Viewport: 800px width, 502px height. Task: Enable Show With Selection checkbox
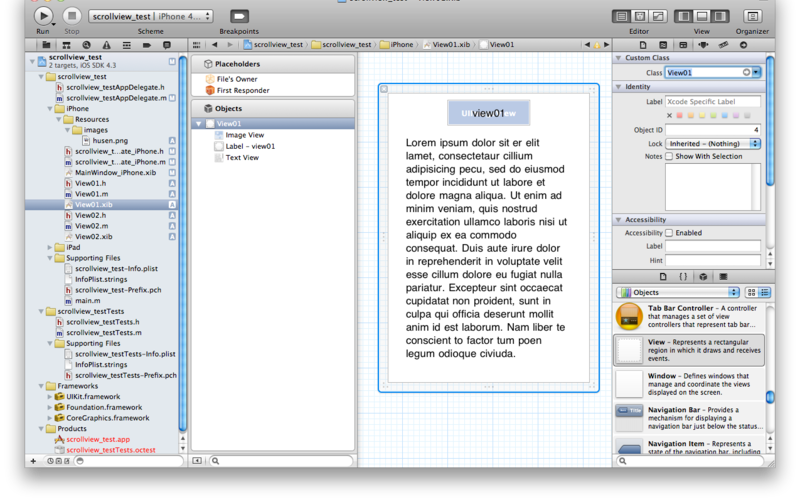[x=669, y=157]
